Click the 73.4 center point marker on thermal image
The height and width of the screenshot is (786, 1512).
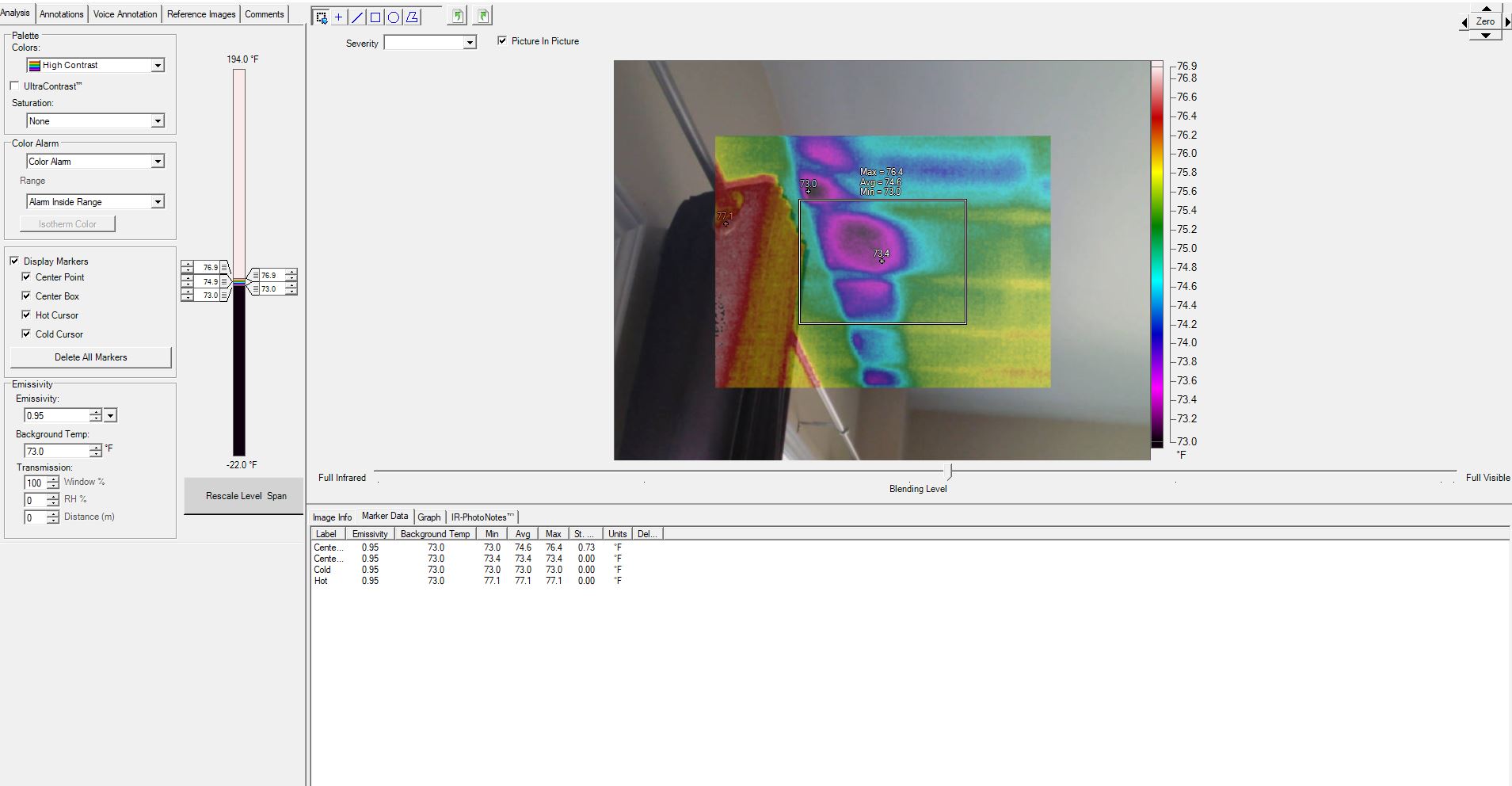[882, 261]
